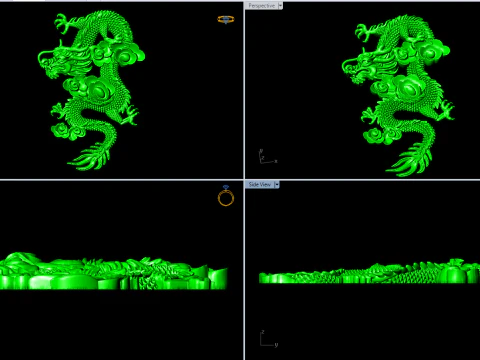This screenshot has height=360, width=480.
Task: Open the Side View viewport dropdown arrow
Action: 276,185
